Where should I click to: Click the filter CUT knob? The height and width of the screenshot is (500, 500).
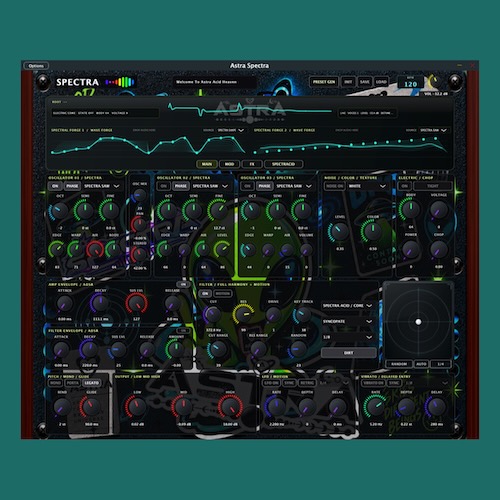pos(213,314)
